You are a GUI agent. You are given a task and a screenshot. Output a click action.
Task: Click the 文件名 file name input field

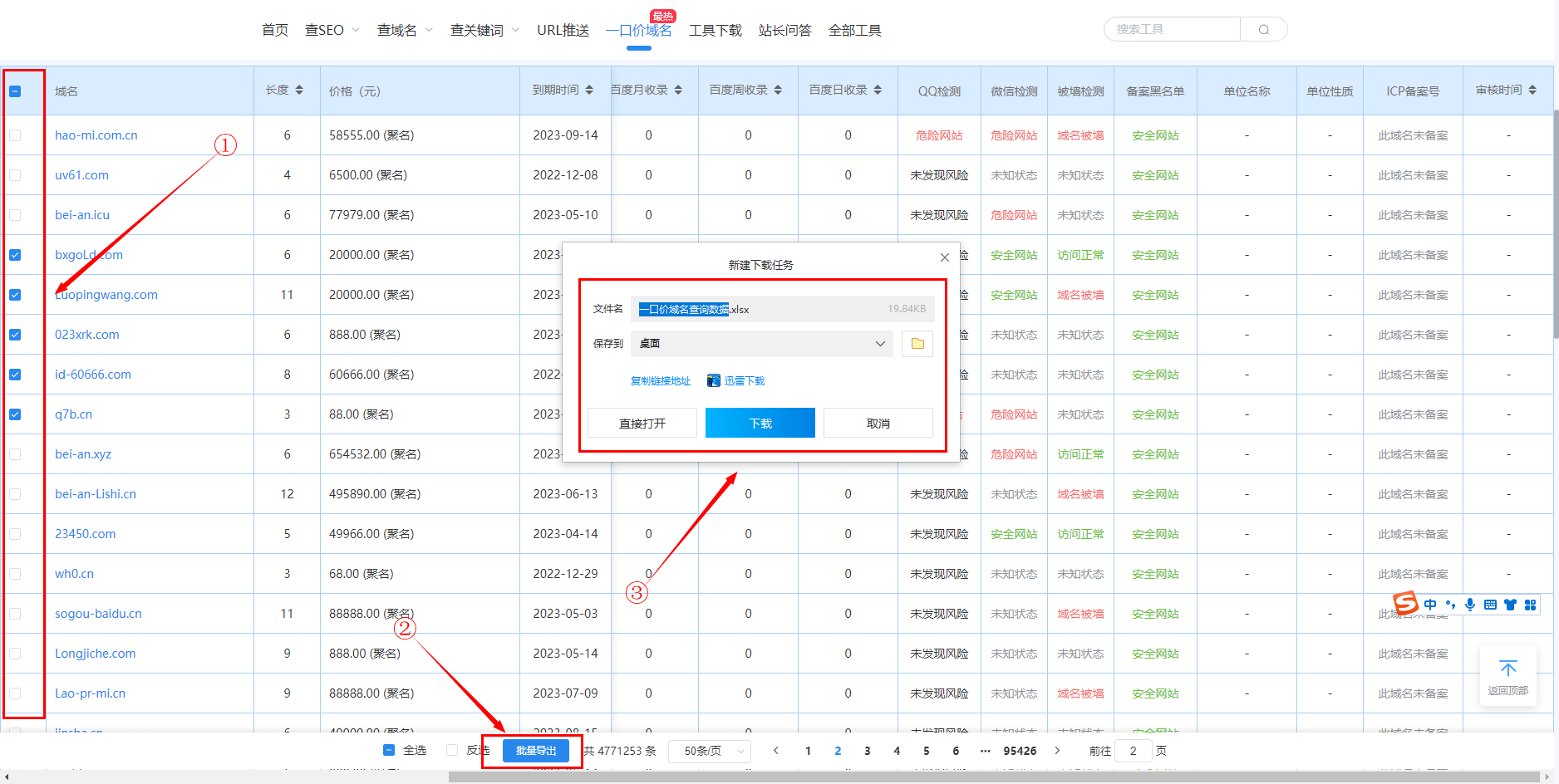coord(748,308)
